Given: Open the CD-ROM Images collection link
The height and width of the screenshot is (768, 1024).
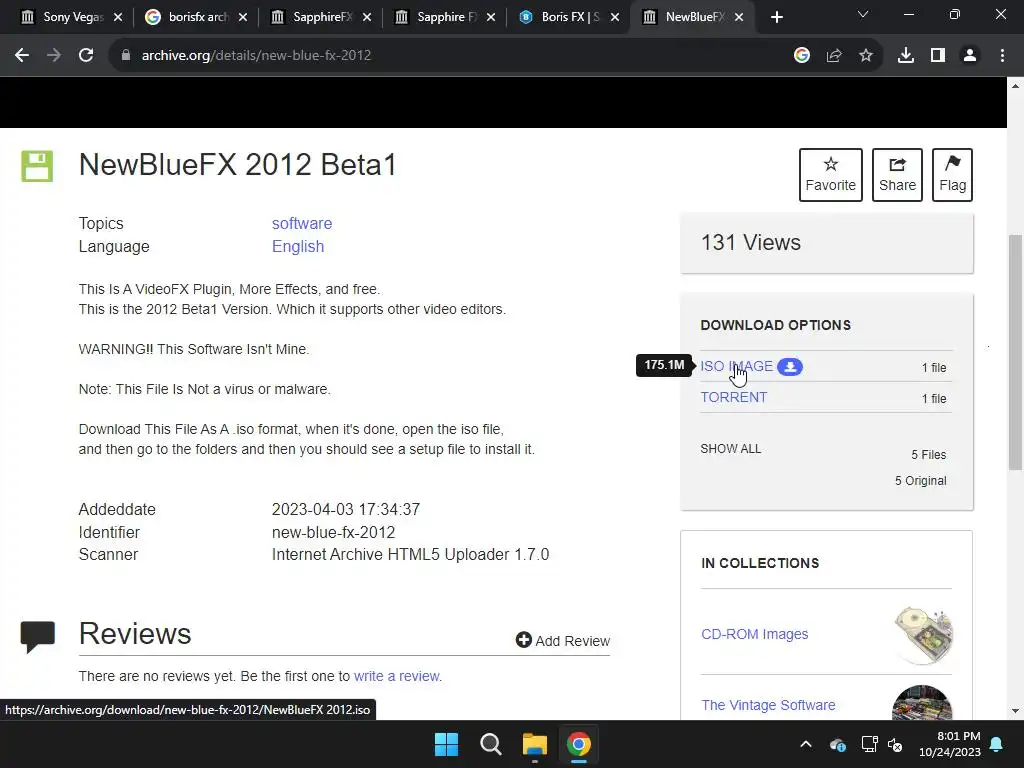Looking at the screenshot, I should (754, 634).
